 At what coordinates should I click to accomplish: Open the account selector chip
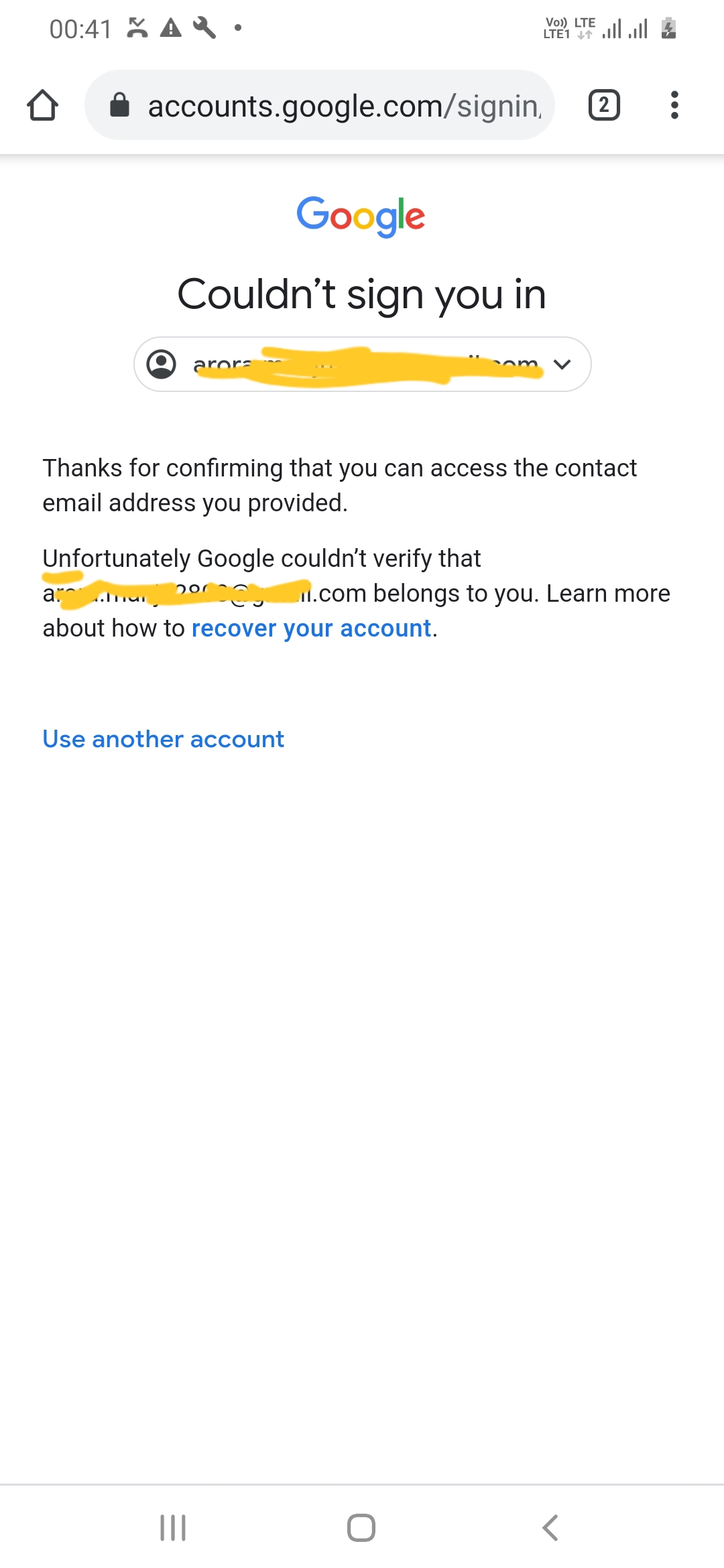[362, 364]
